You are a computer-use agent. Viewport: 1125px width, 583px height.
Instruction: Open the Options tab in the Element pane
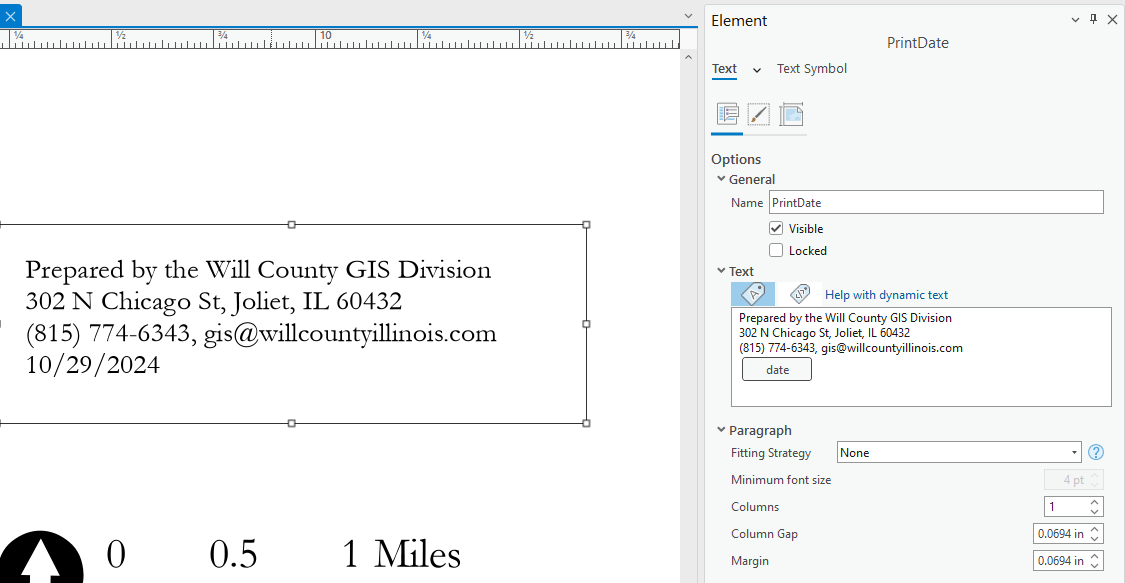click(x=727, y=114)
